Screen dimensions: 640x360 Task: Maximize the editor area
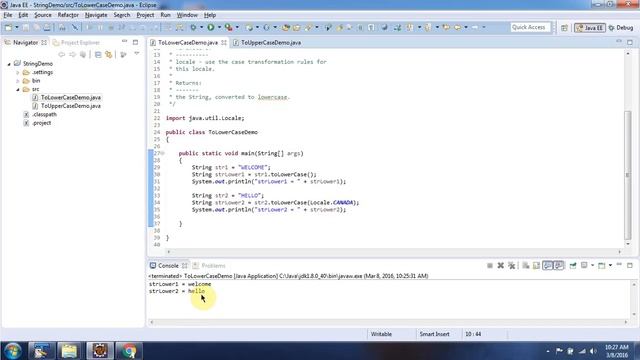(630, 42)
